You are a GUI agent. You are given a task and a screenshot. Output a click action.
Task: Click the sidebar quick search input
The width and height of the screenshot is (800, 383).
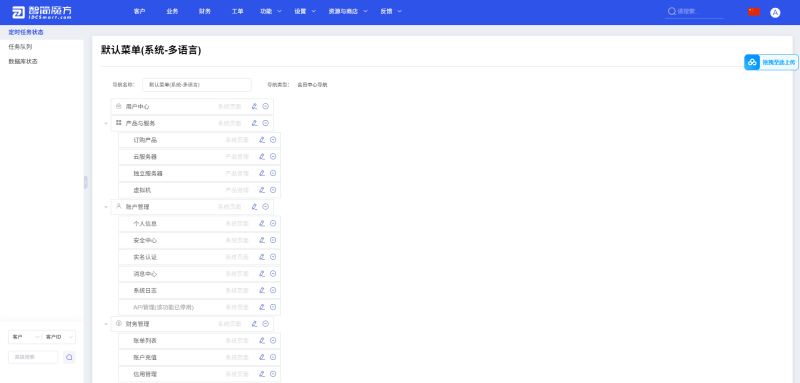33,357
